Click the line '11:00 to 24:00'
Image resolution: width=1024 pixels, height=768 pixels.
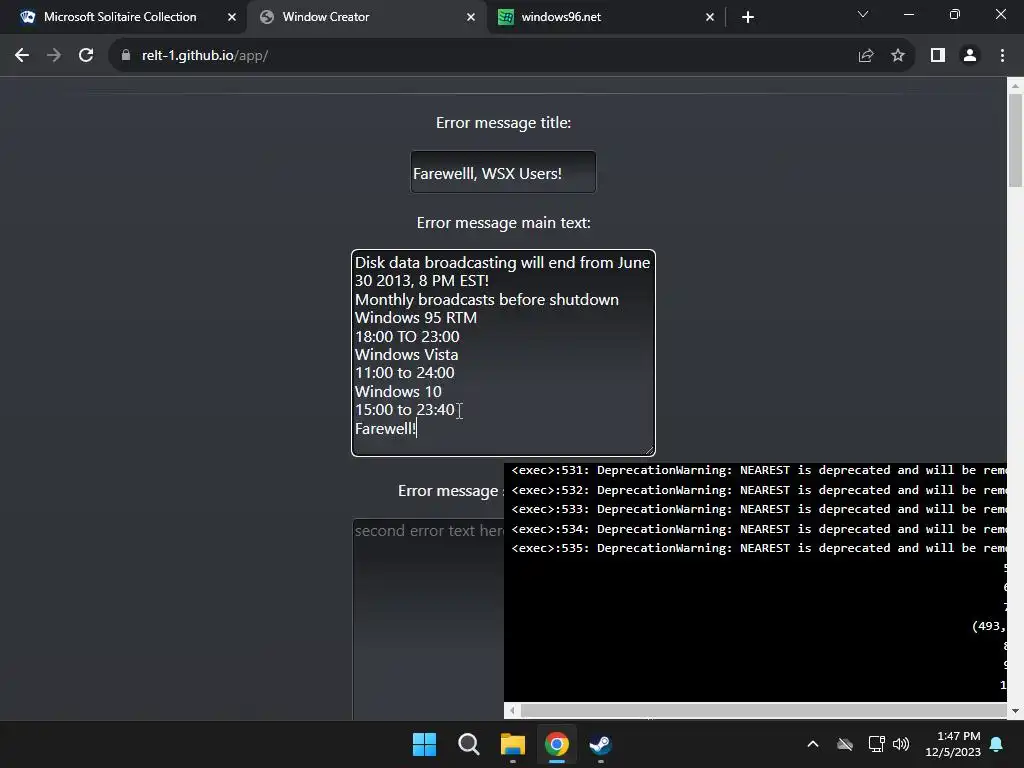coord(404,373)
